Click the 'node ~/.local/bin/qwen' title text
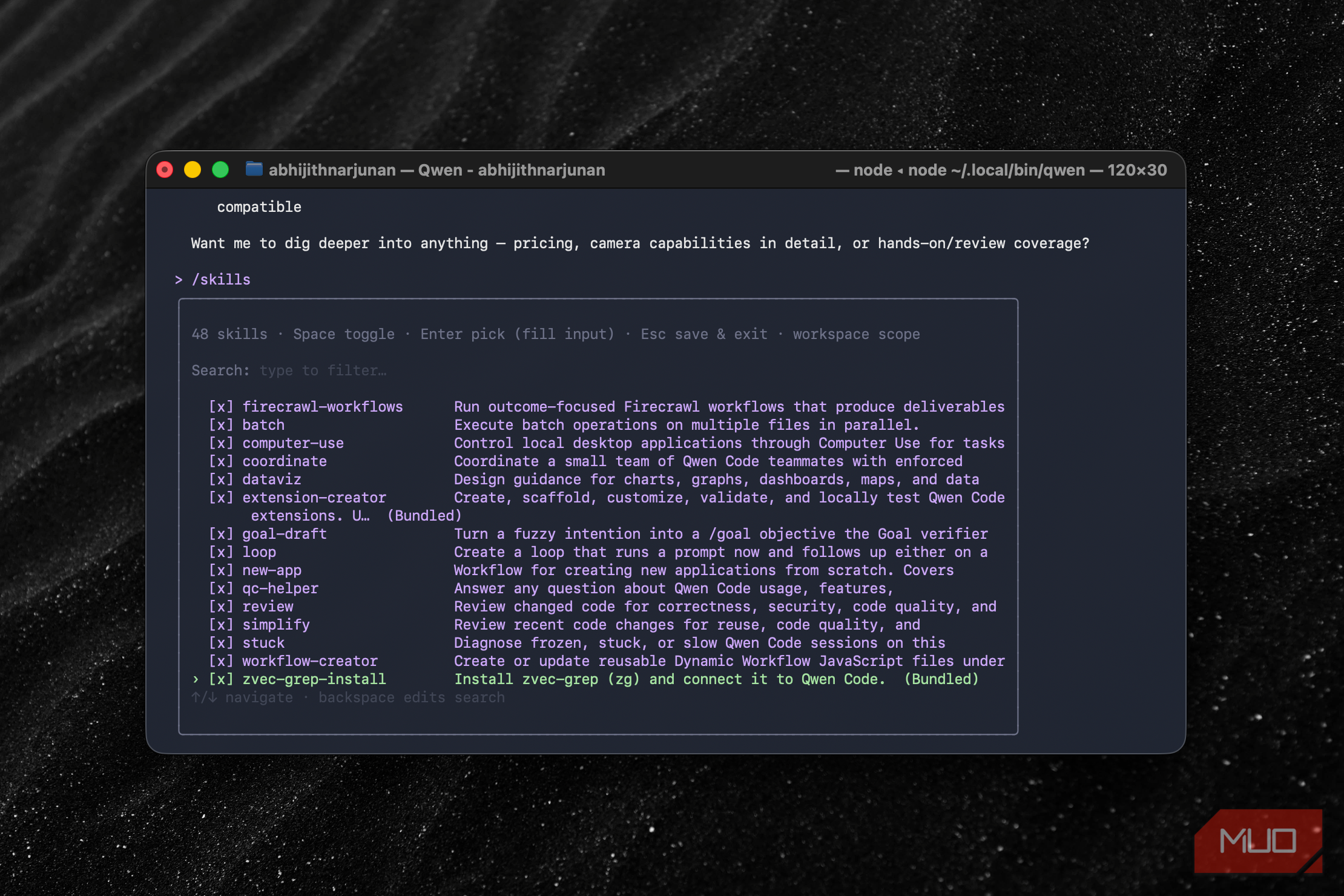The image size is (1344, 896). tap(996, 170)
